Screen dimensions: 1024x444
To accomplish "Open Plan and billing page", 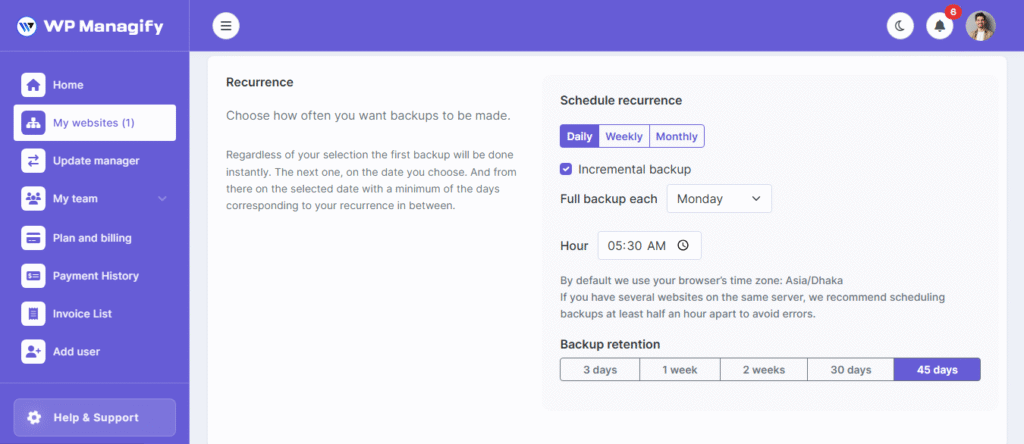I will click(x=95, y=238).
